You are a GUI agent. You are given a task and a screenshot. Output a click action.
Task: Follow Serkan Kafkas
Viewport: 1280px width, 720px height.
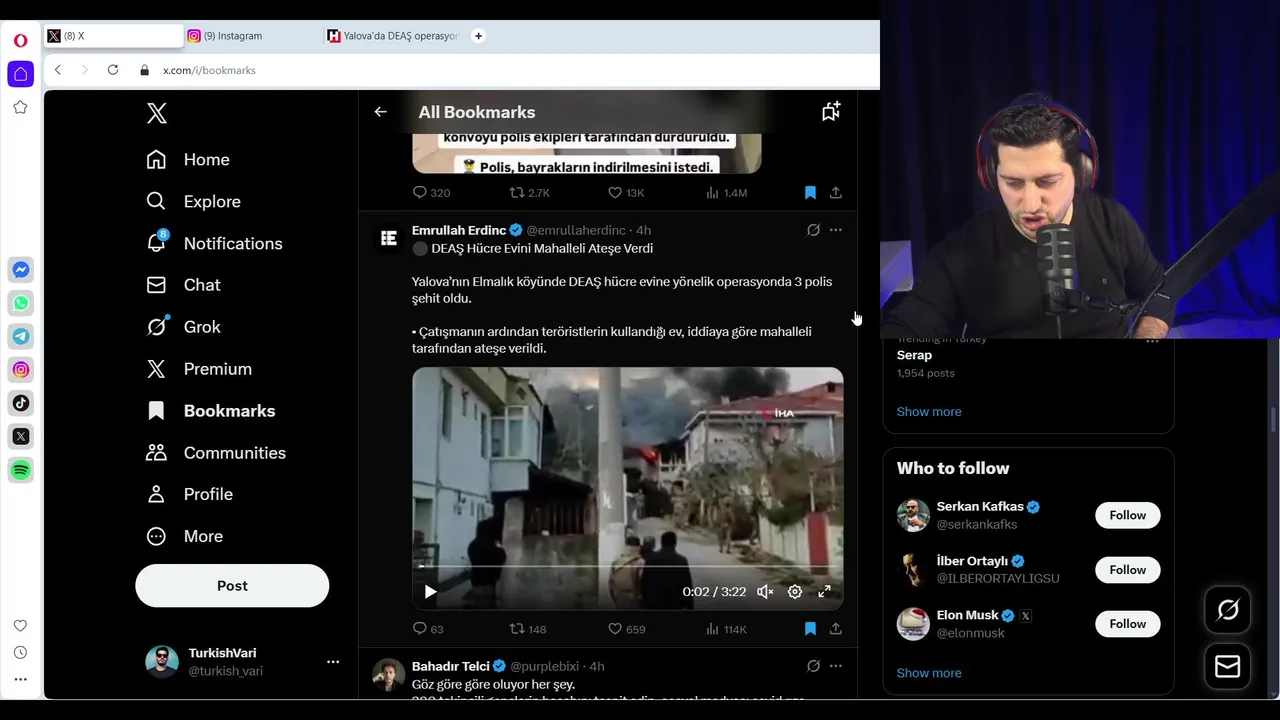point(1127,515)
